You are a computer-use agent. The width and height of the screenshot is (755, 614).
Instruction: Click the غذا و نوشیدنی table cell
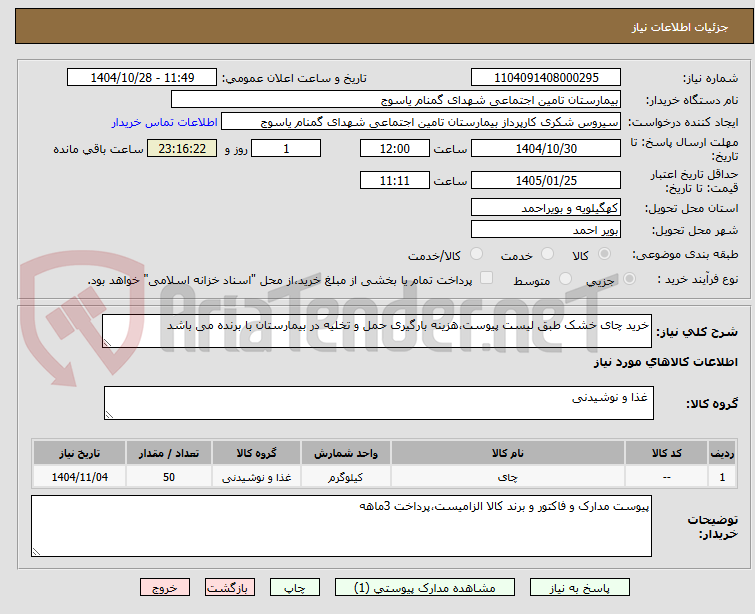[256, 477]
